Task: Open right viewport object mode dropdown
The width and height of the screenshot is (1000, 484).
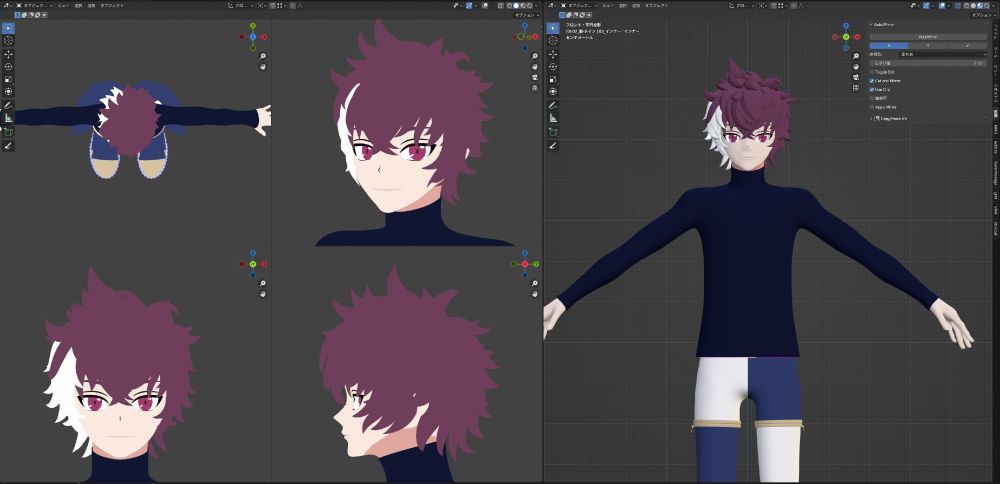Action: [x=578, y=5]
